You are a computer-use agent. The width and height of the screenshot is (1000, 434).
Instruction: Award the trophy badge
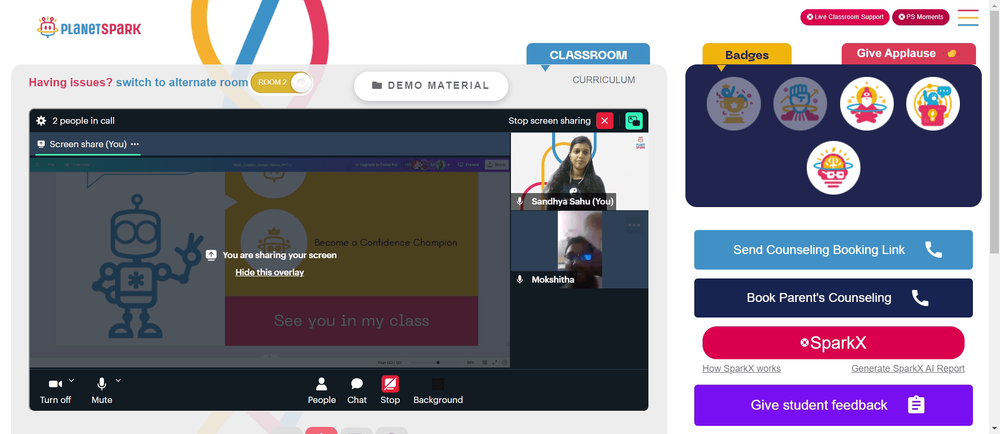coord(733,104)
